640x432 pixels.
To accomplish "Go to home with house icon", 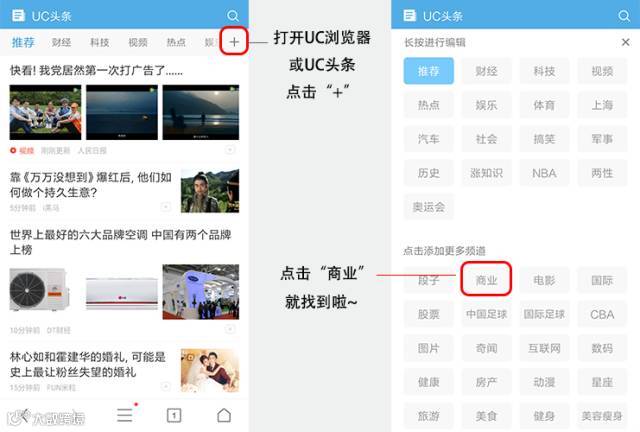I will point(224,415).
